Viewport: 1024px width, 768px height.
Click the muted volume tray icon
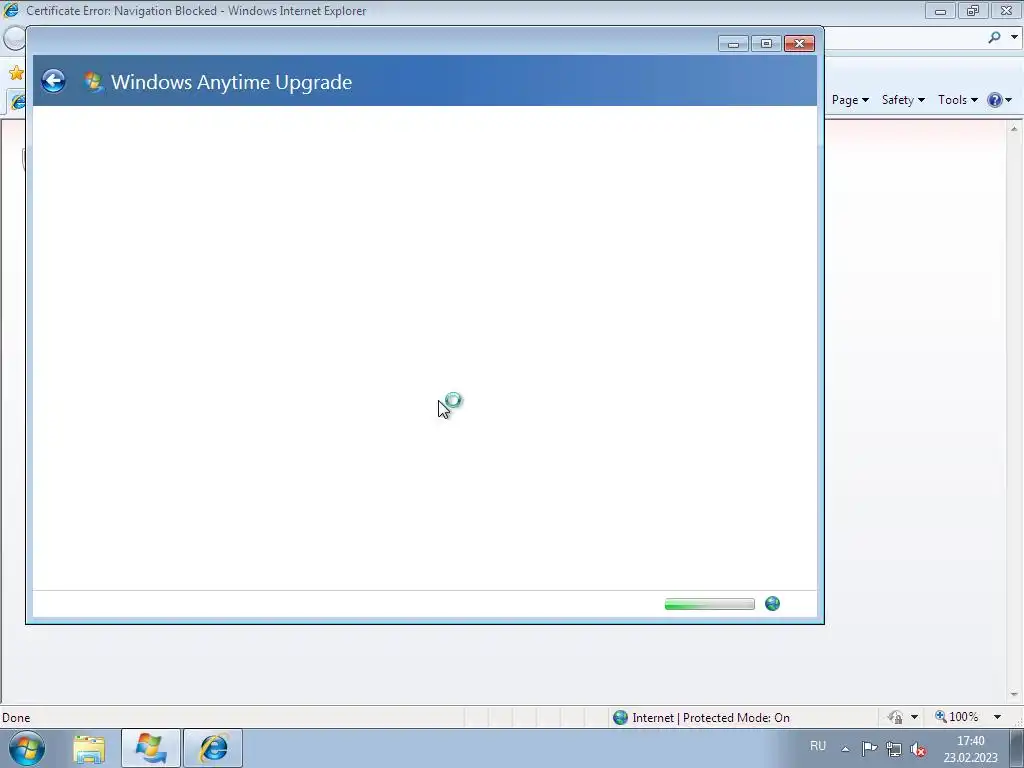(918, 749)
